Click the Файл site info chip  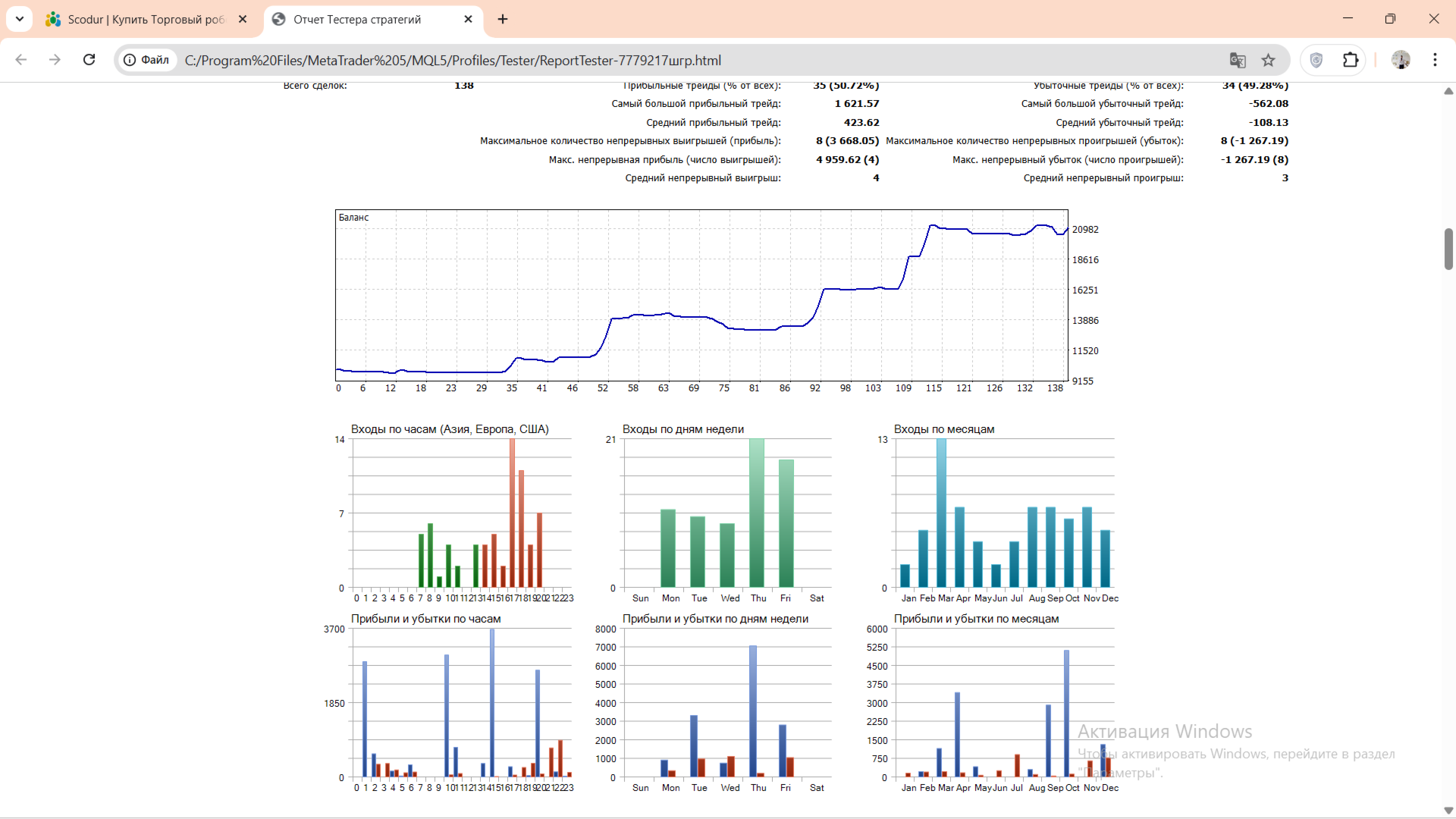(x=147, y=60)
